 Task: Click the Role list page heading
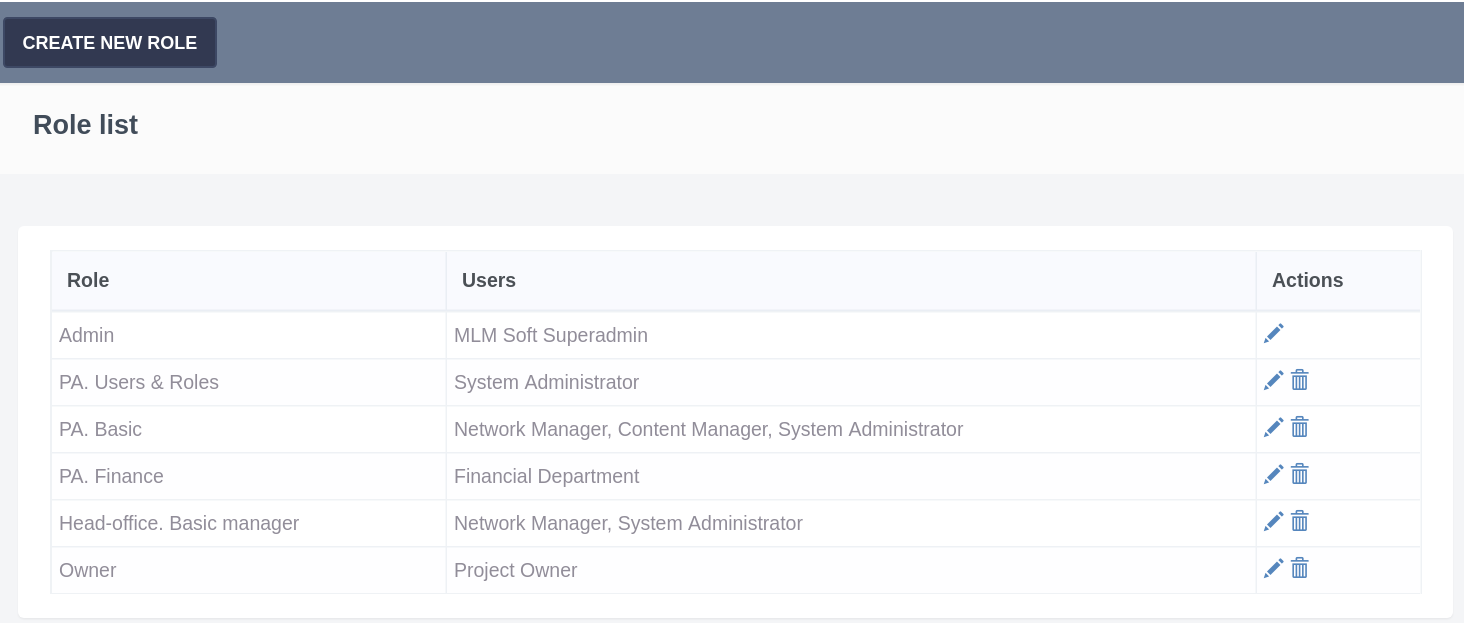point(85,125)
